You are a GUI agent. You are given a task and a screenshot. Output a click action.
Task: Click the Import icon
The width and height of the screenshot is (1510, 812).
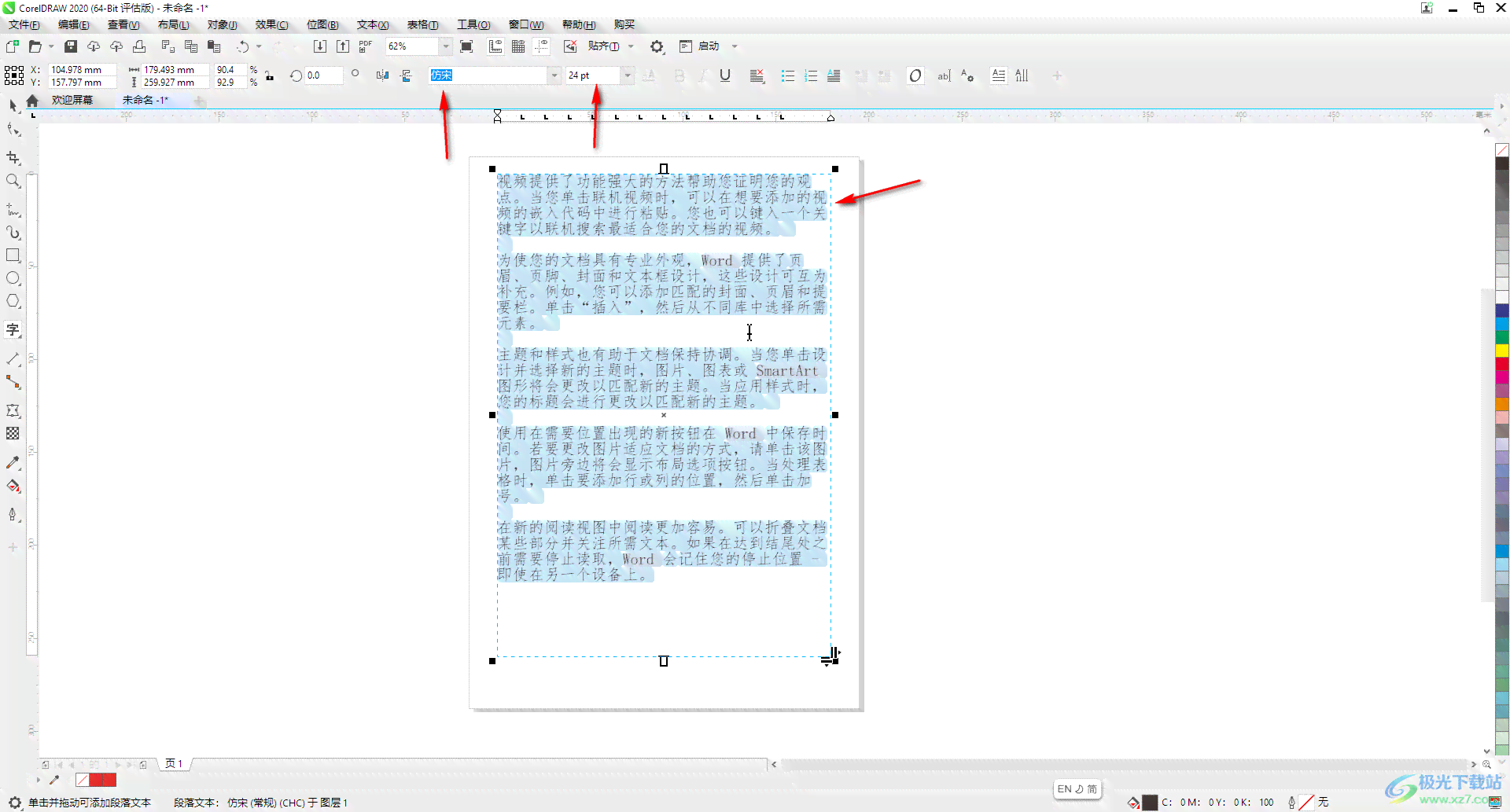[x=320, y=46]
